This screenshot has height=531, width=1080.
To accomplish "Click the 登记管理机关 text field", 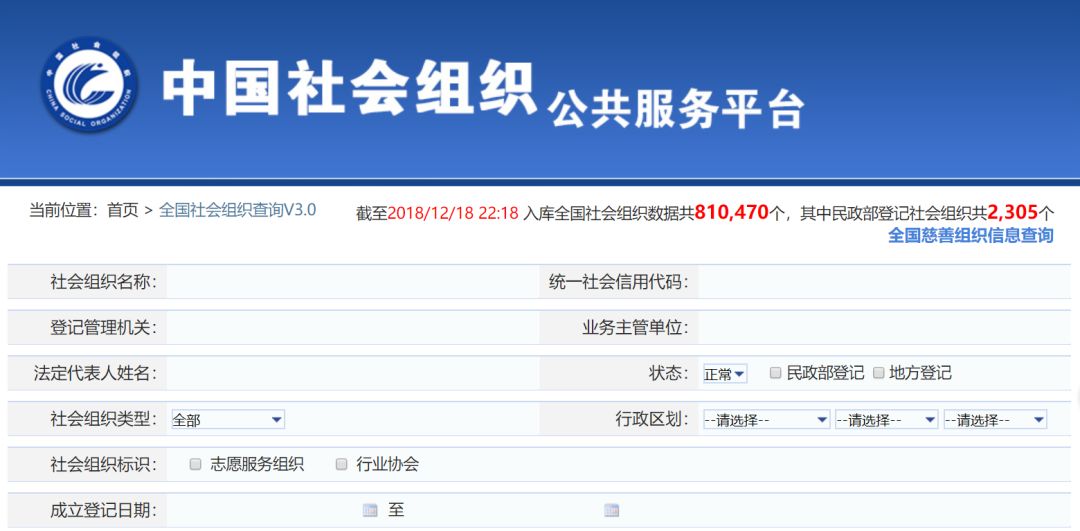I will pos(350,327).
